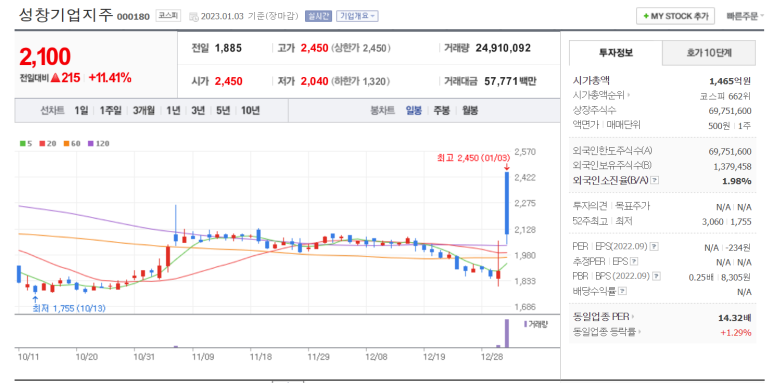Select the 3개월 line chart period
Image resolution: width=773 pixels, height=383 pixels.
tap(143, 110)
